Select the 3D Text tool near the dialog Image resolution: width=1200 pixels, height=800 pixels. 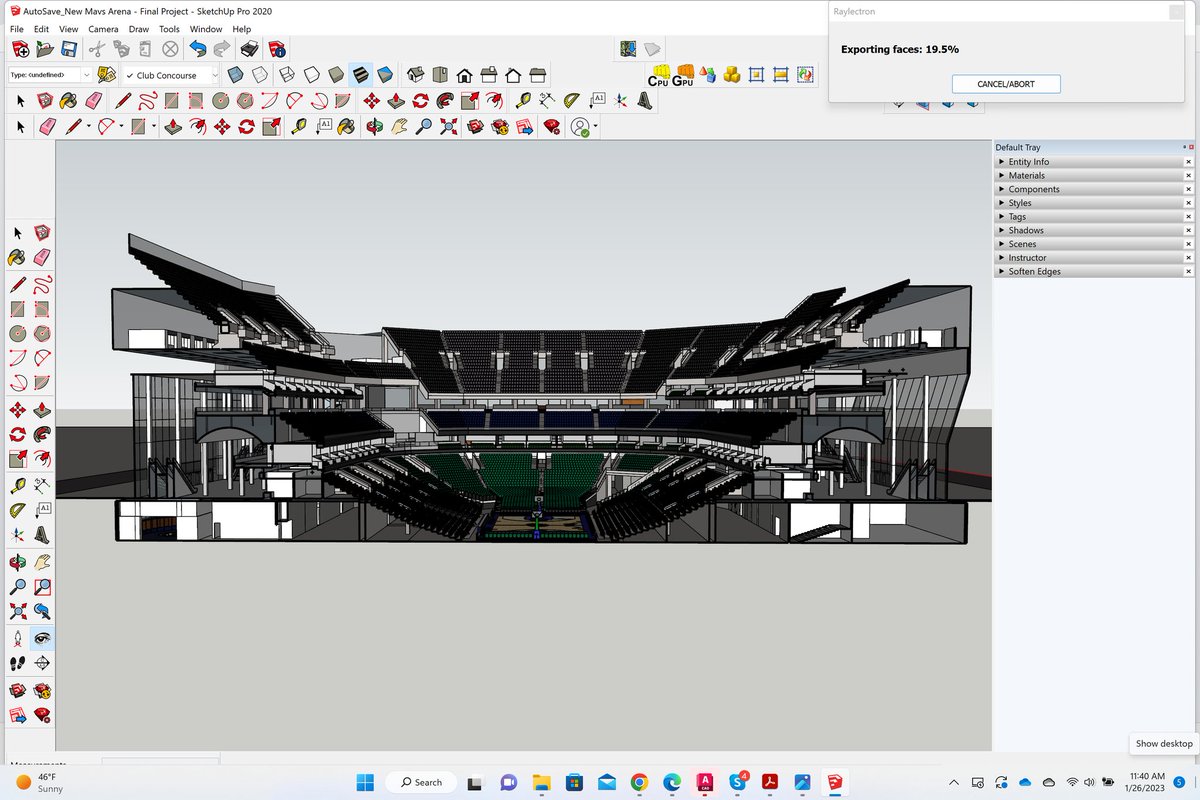[645, 100]
